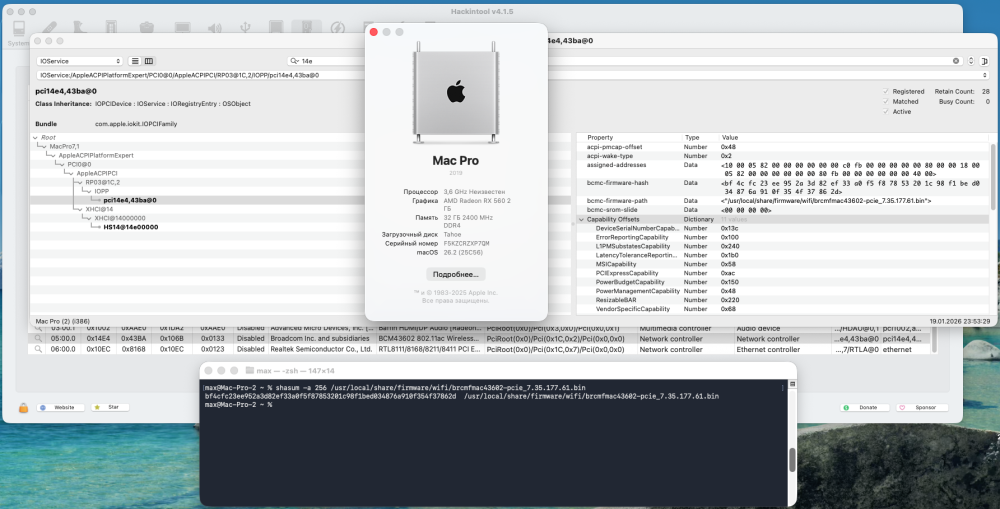Select HS14@14e00000 in the registry tree

(x=131, y=227)
